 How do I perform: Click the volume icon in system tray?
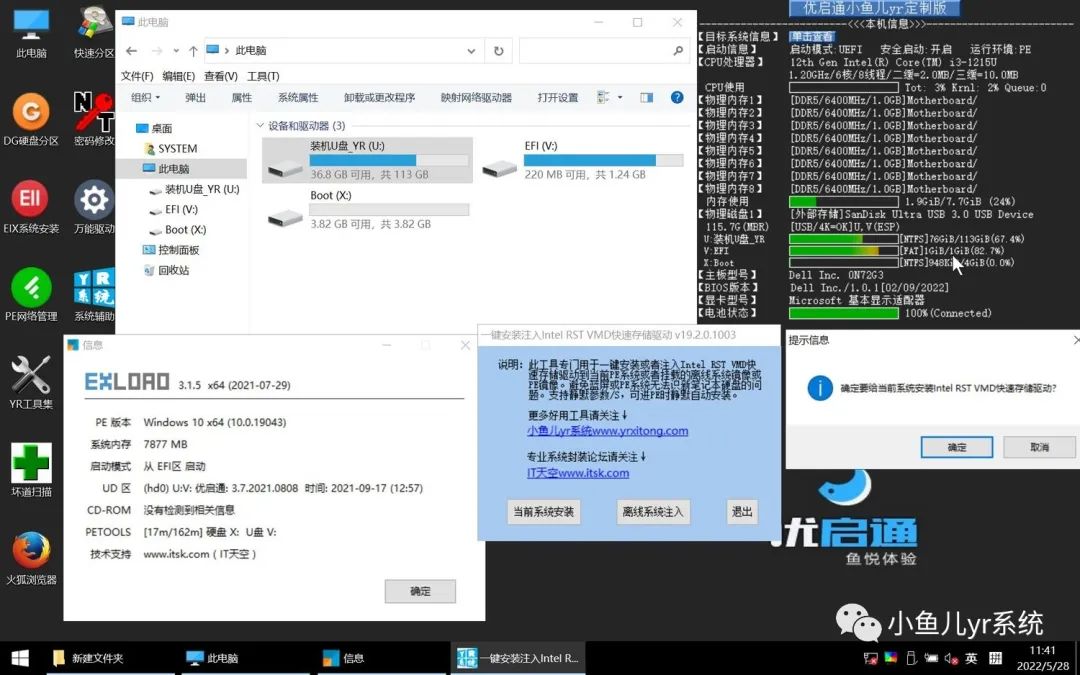[x=951, y=658]
